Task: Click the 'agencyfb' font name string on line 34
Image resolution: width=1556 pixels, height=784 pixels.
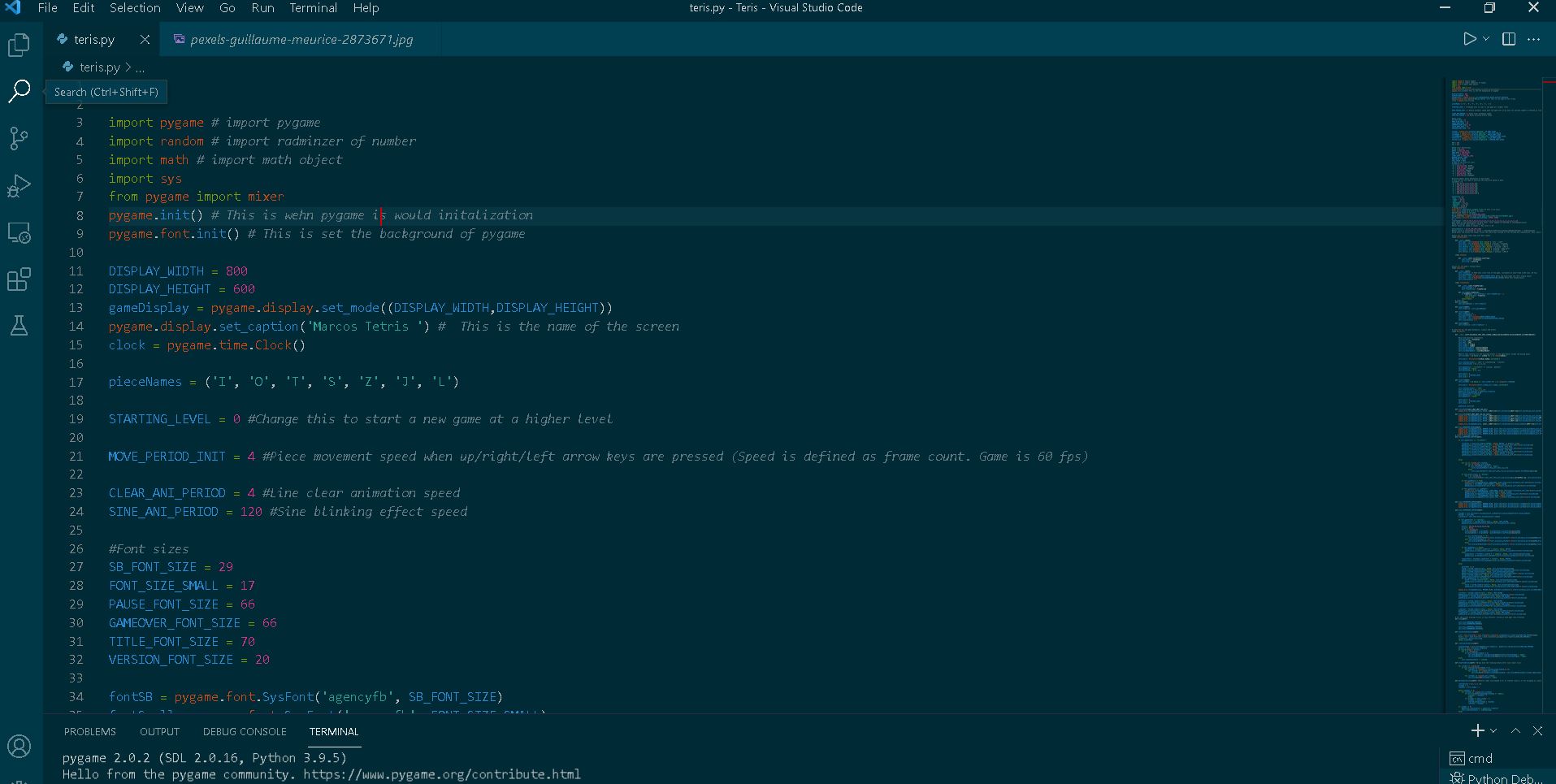Action: point(358,697)
